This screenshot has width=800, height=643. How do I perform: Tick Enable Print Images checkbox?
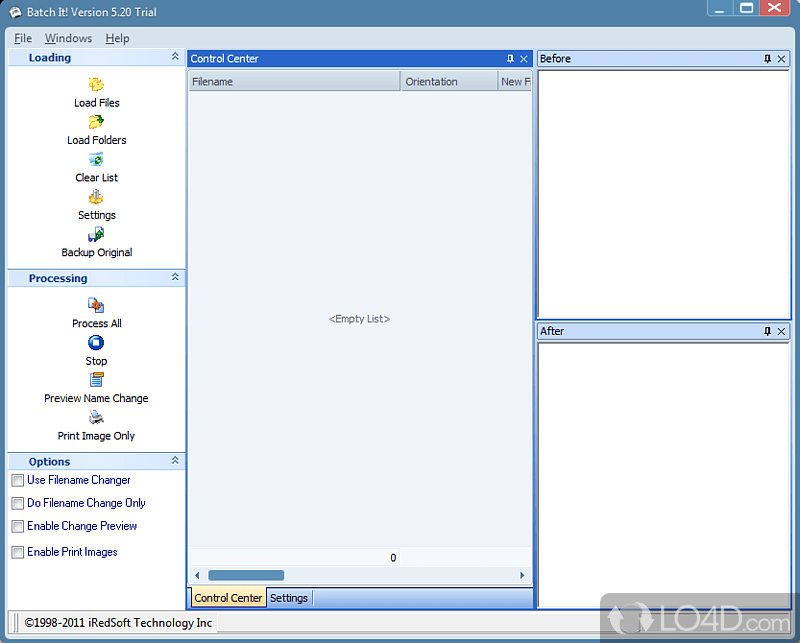click(x=18, y=552)
